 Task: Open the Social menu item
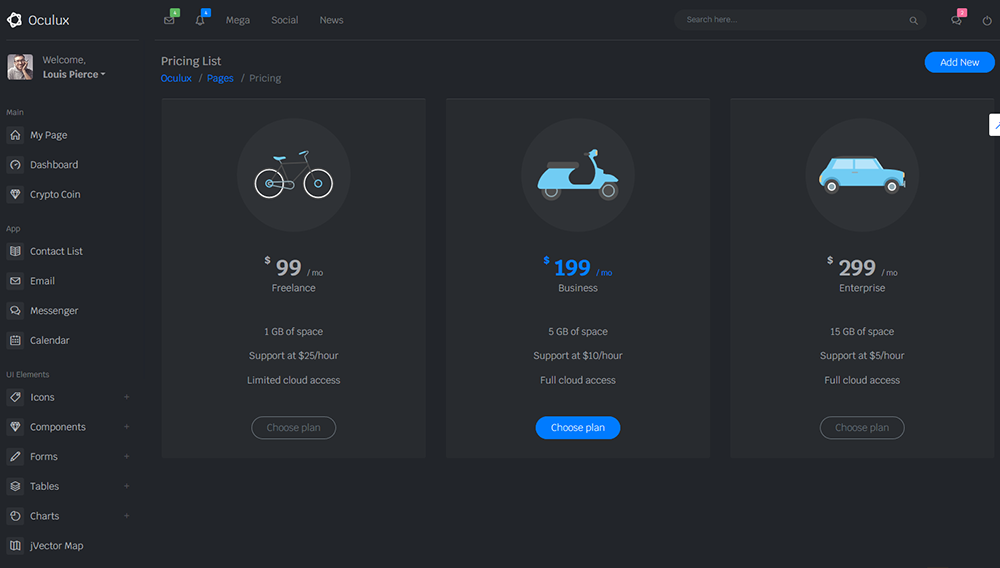(285, 20)
